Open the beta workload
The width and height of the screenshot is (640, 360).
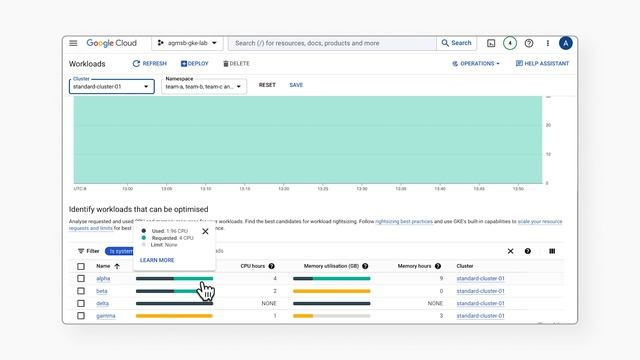(x=102, y=291)
